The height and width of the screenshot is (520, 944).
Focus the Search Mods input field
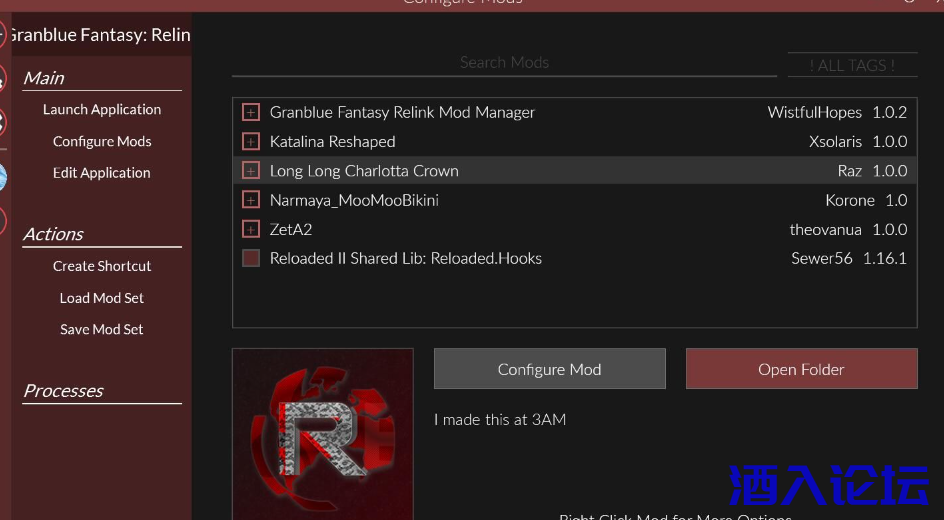click(x=504, y=63)
